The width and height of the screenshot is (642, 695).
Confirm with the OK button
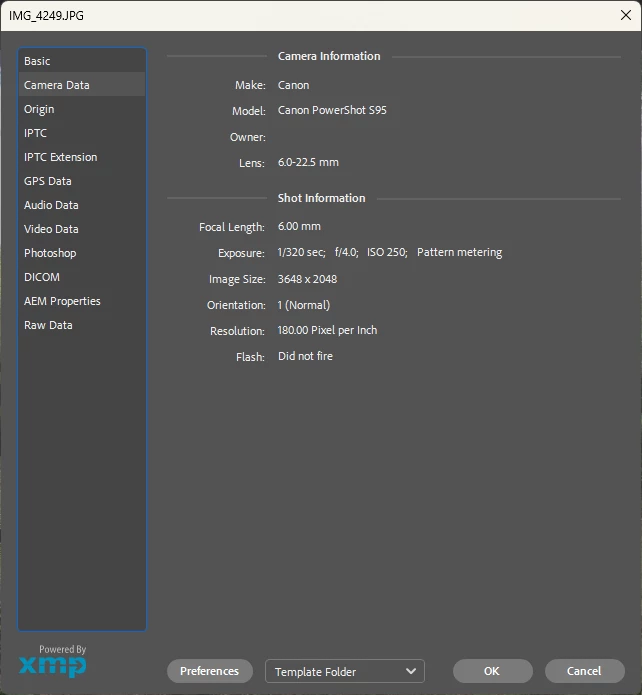pos(492,671)
